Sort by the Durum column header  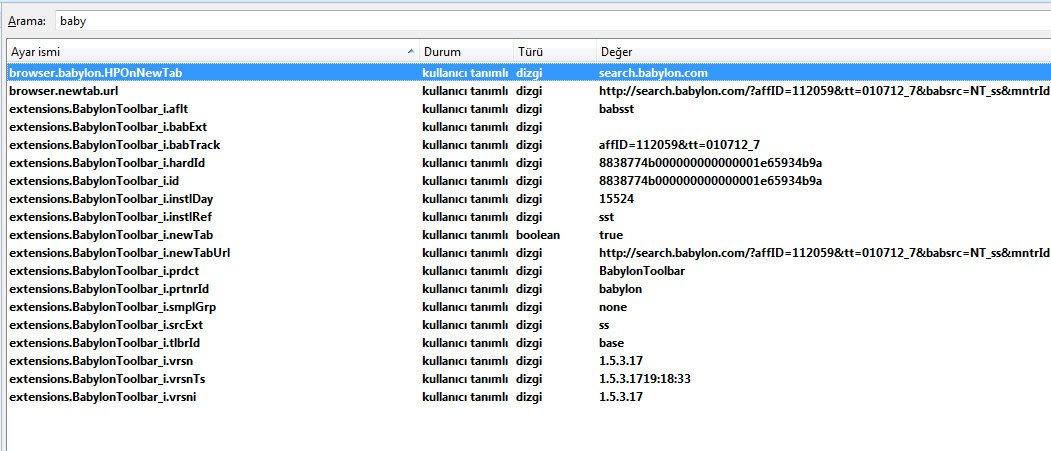466,52
